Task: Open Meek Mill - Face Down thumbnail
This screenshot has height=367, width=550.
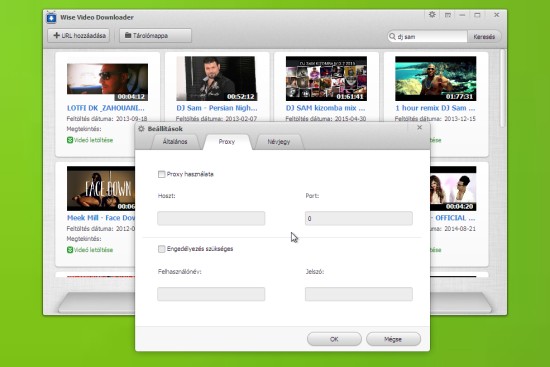Action: [x=101, y=188]
